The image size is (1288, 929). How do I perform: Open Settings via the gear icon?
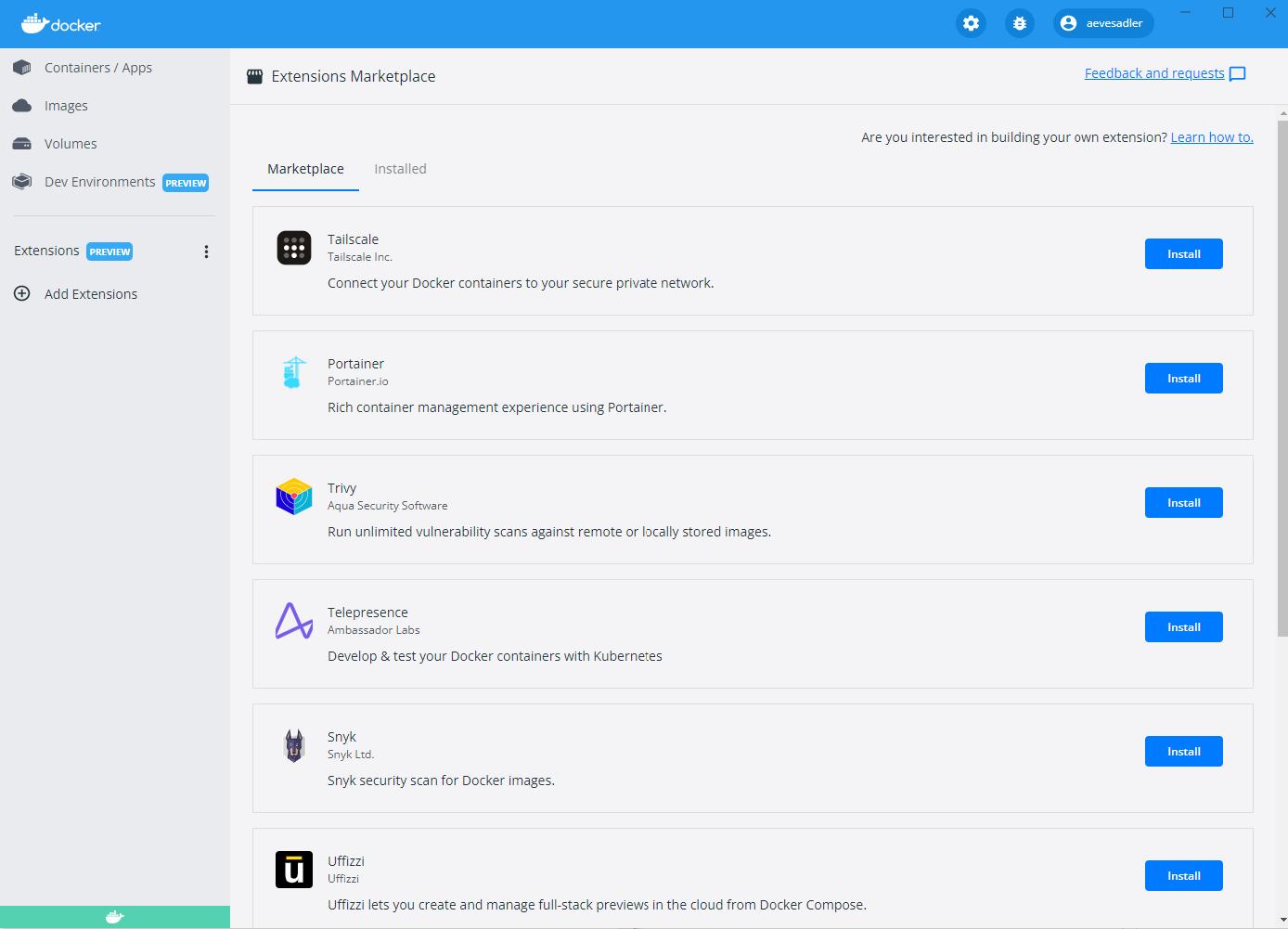971,23
